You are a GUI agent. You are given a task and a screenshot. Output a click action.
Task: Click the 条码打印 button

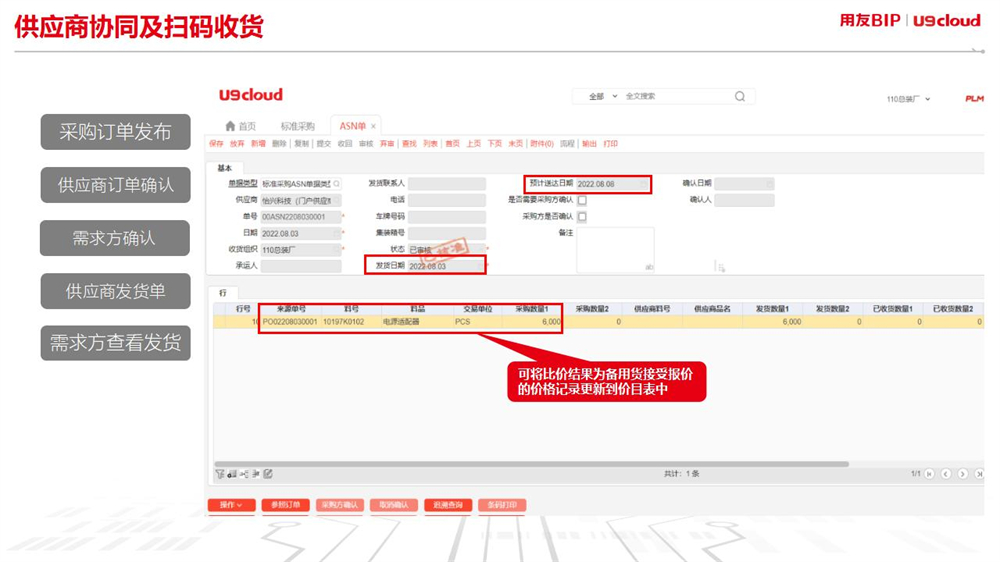point(502,505)
